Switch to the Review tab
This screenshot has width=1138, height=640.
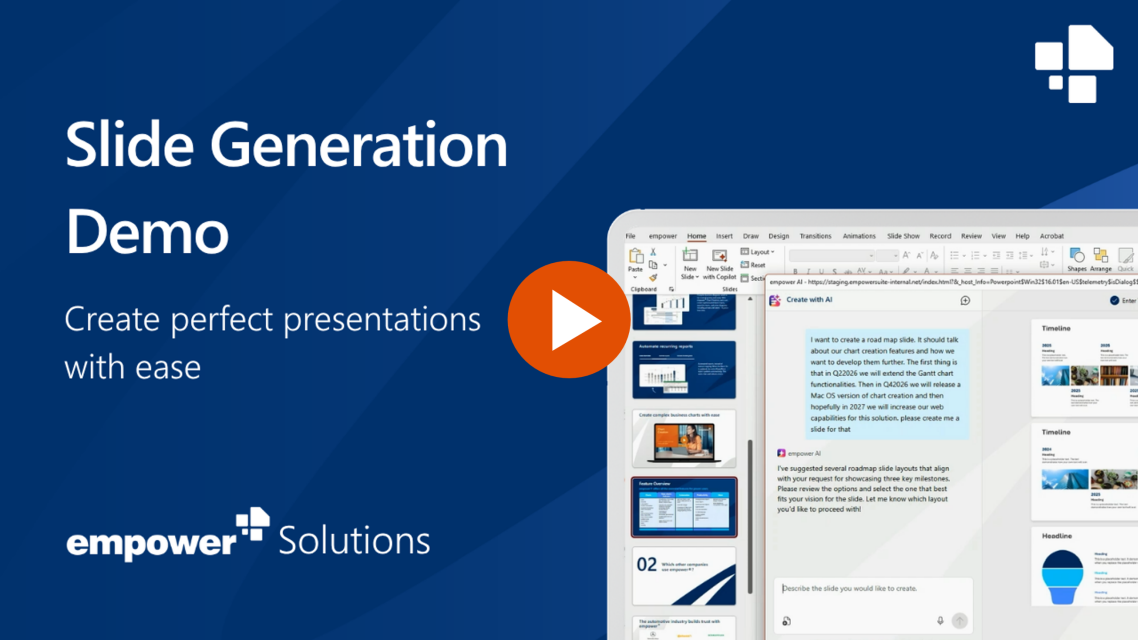tap(971, 236)
